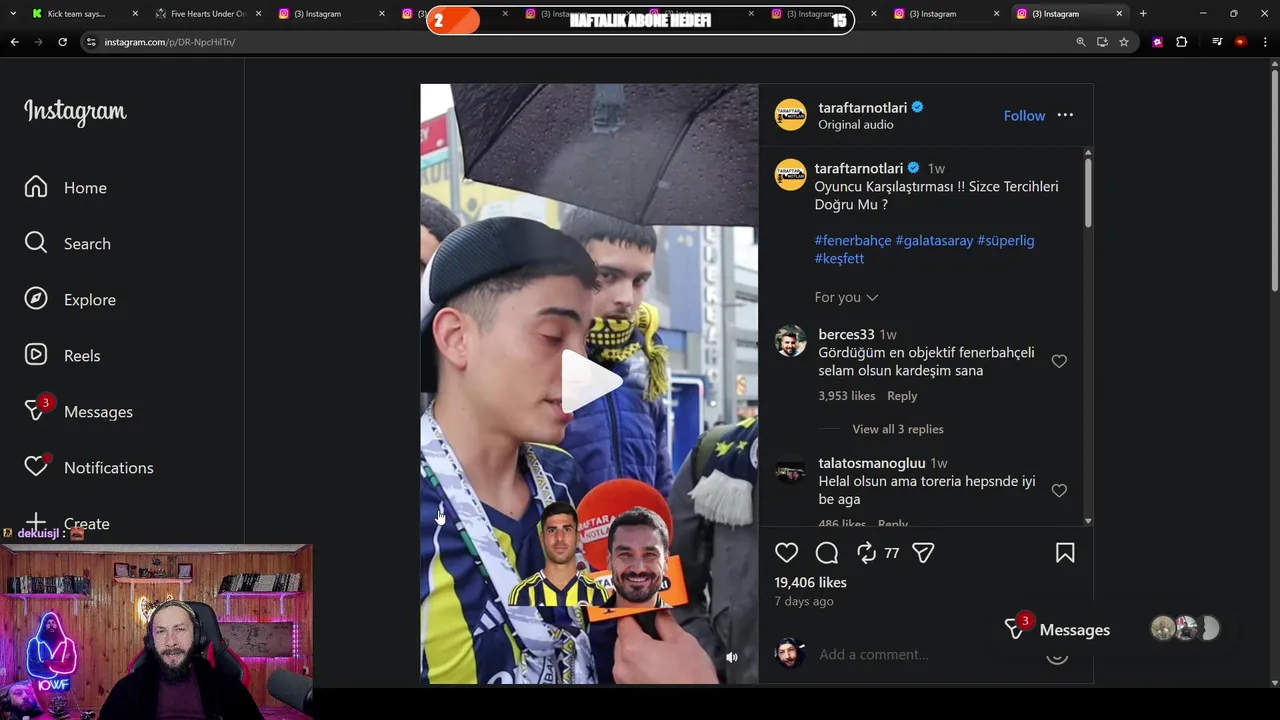Open the #keşfett hashtag
The image size is (1280, 720).
pyautogui.click(x=839, y=258)
